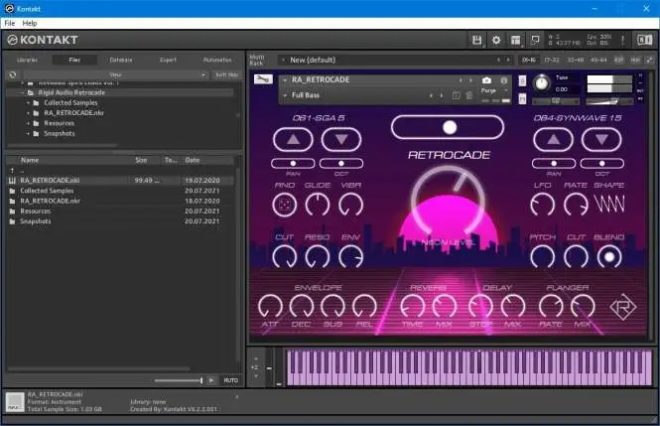
Task: Click the down arrow under OB1-SGA 5
Action: click(341, 139)
